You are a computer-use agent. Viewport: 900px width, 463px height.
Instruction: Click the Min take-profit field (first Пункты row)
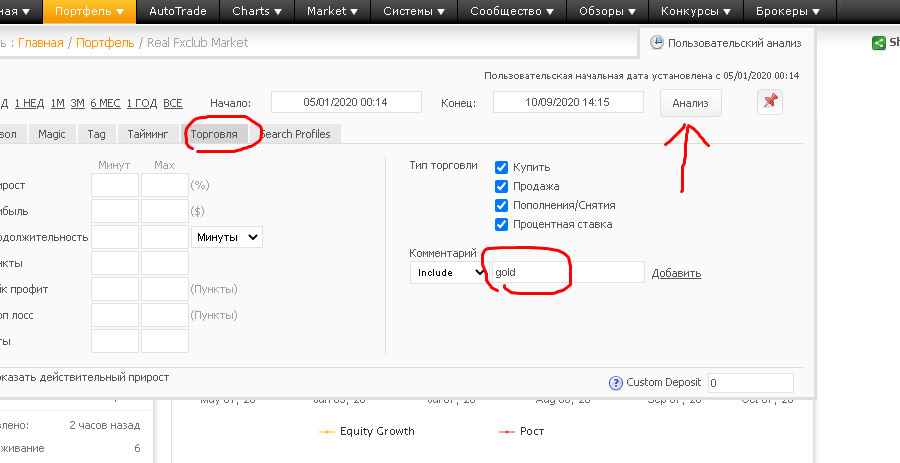pos(115,289)
